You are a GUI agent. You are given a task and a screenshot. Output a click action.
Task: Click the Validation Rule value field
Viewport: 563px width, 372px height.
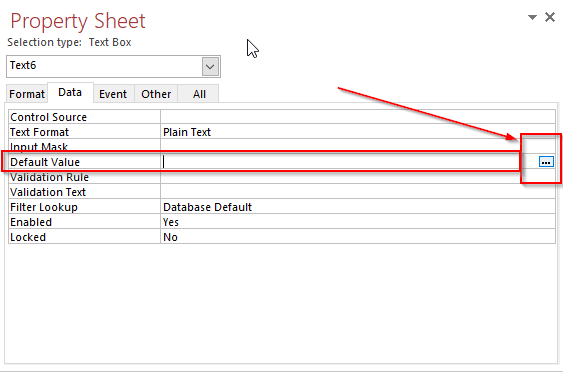pos(358,177)
